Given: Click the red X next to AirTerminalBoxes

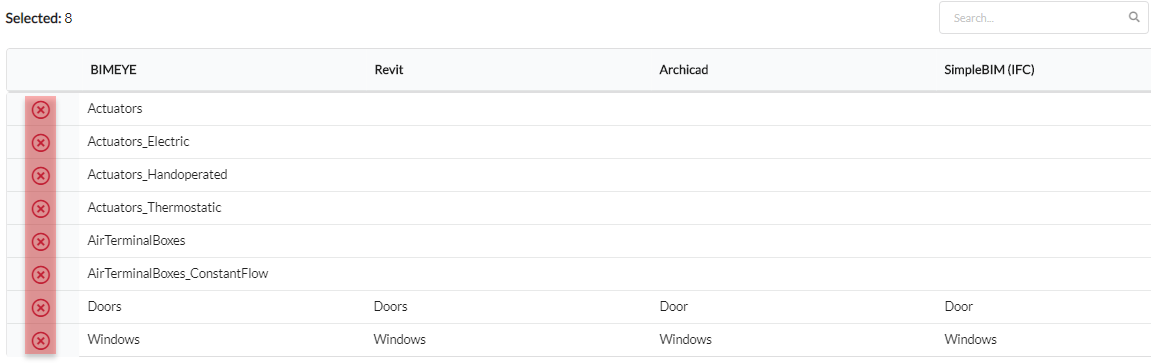Looking at the screenshot, I should coord(41,241).
